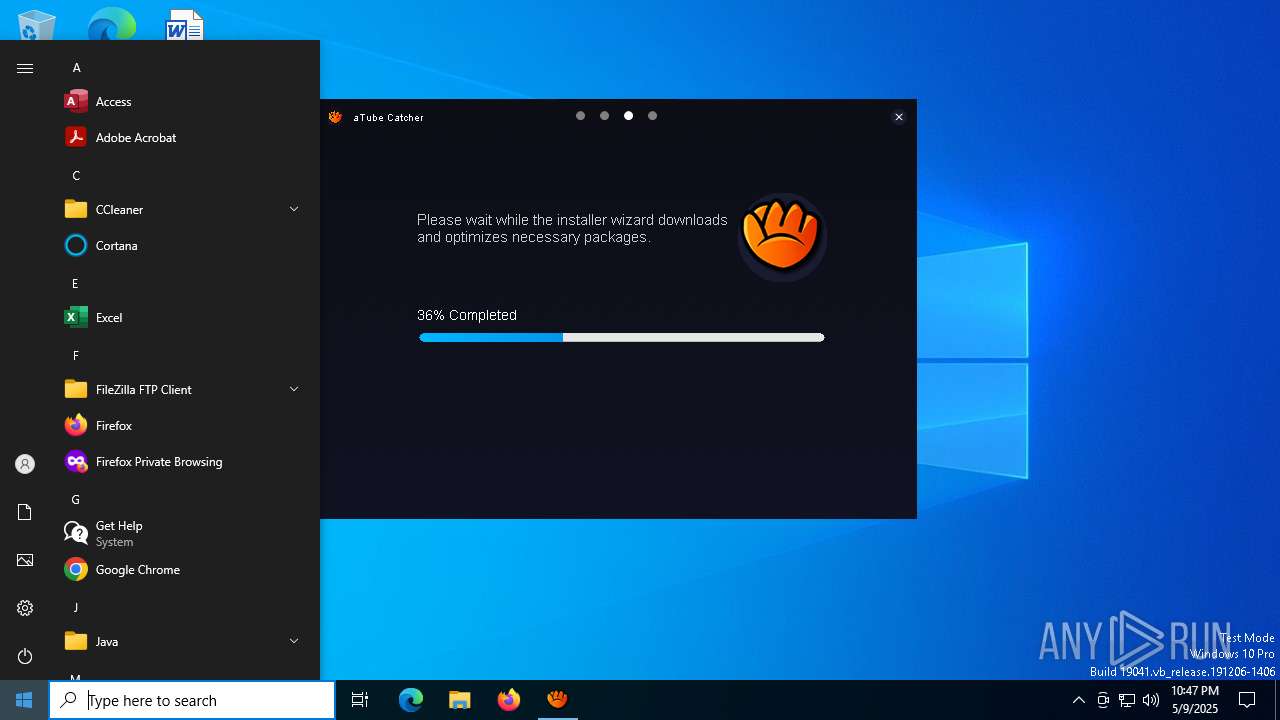Expand the Java folder chevron
This screenshot has height=720, width=1280.
(x=294, y=641)
